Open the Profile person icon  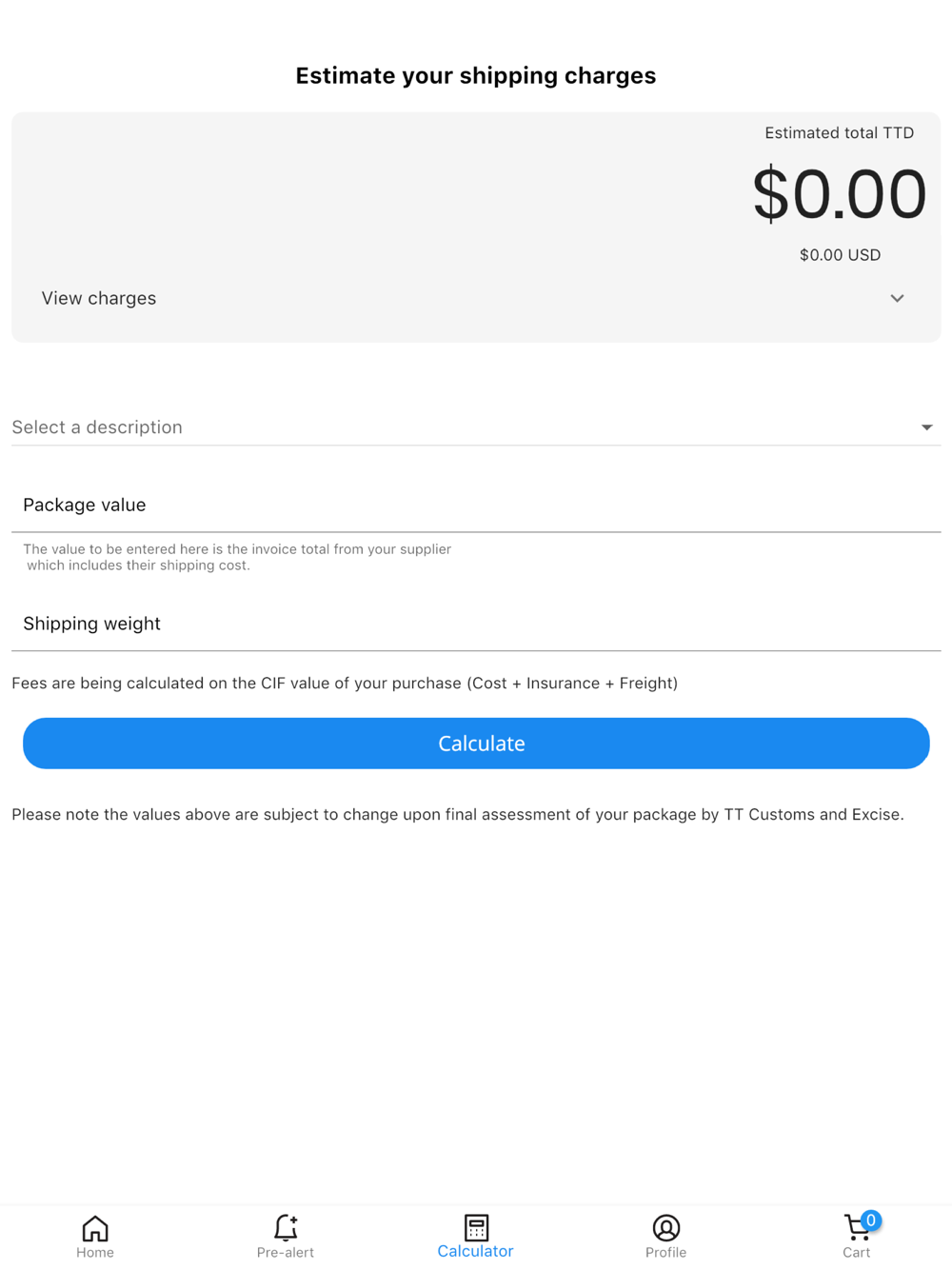coord(666,1228)
